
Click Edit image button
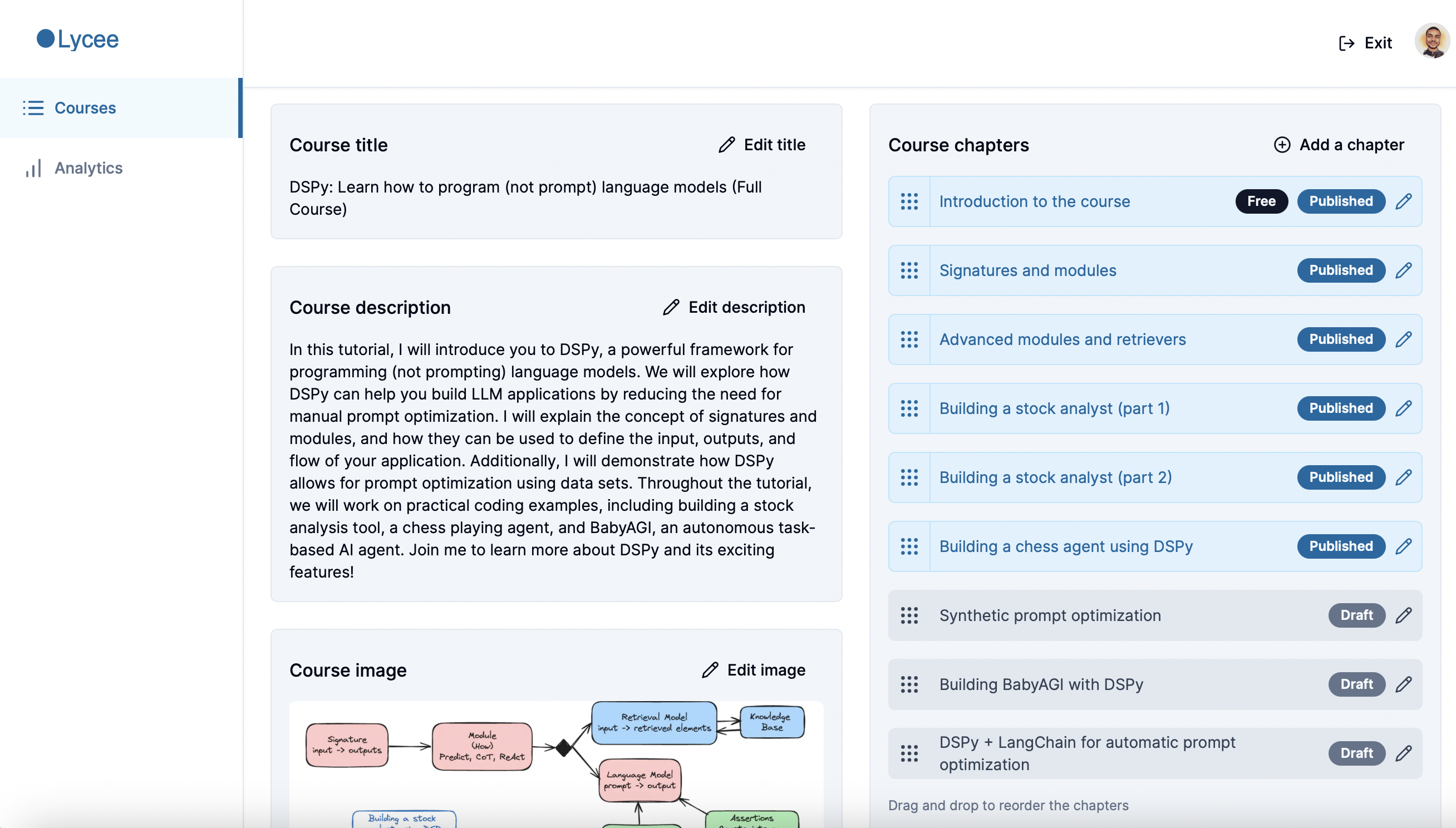[754, 670]
